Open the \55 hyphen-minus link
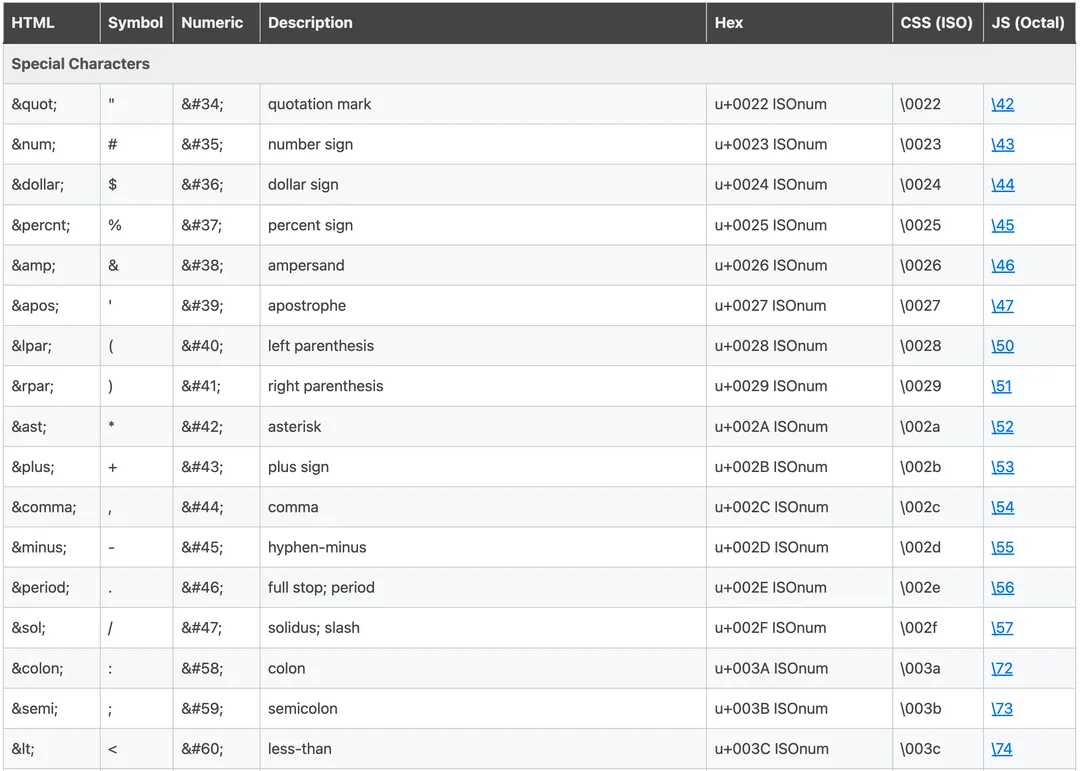Screen dimensions: 1080x771 [1002, 547]
